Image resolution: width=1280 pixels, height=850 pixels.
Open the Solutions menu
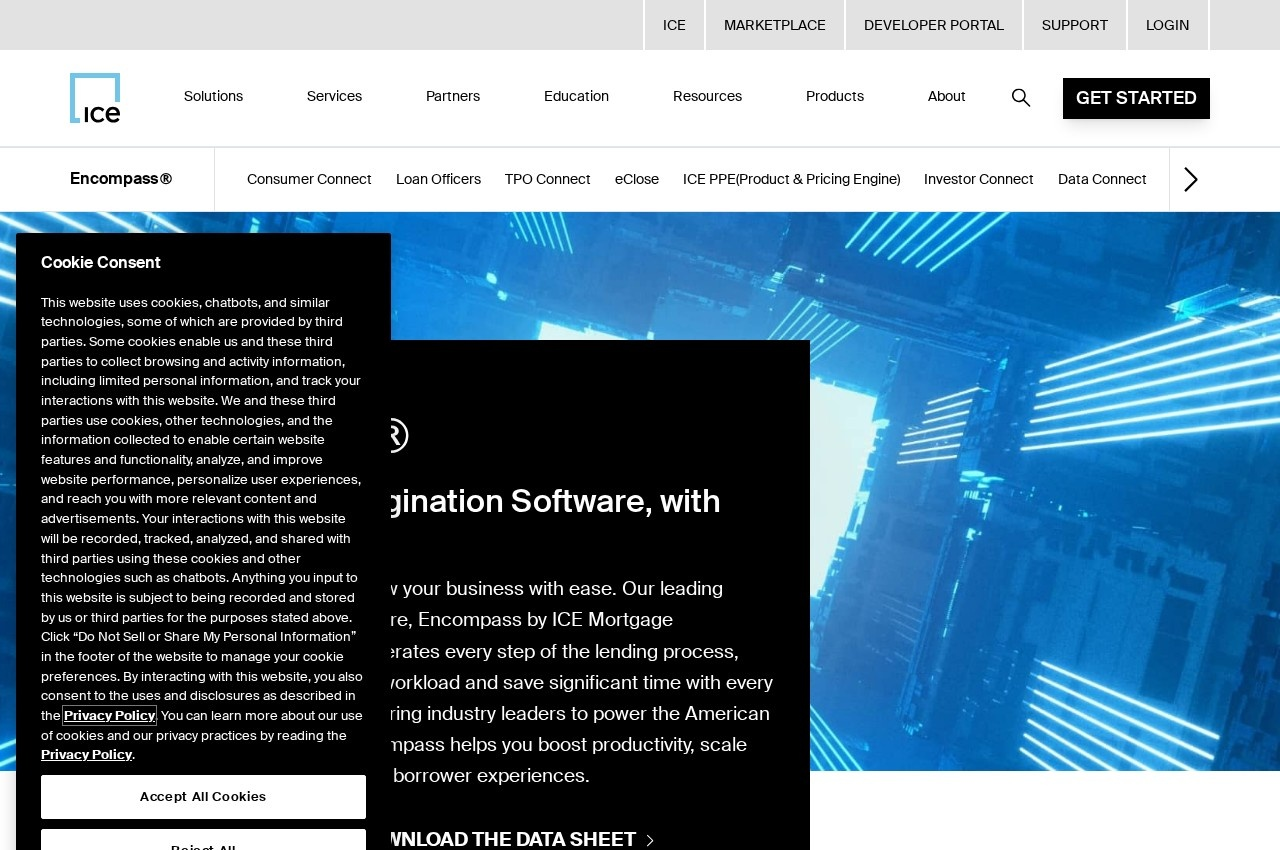213,97
